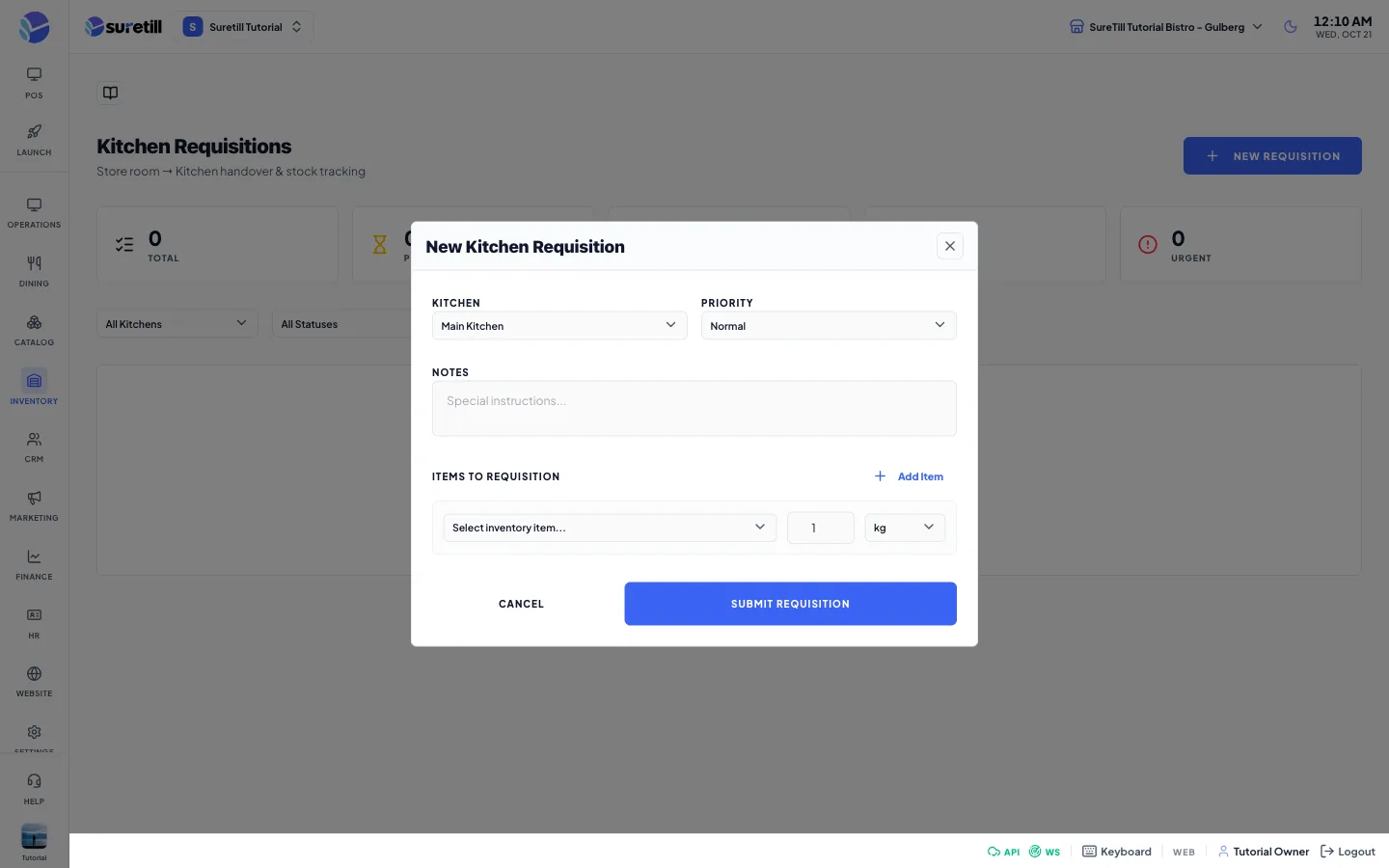Screen dimensions: 1389x868
Task: Click the WS connection status indicator
Action: coord(1045,852)
